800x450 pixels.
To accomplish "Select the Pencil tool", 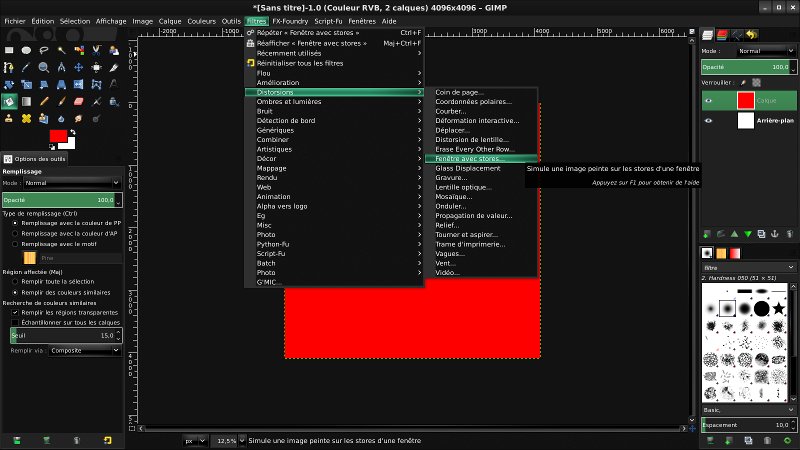I will click(44, 102).
